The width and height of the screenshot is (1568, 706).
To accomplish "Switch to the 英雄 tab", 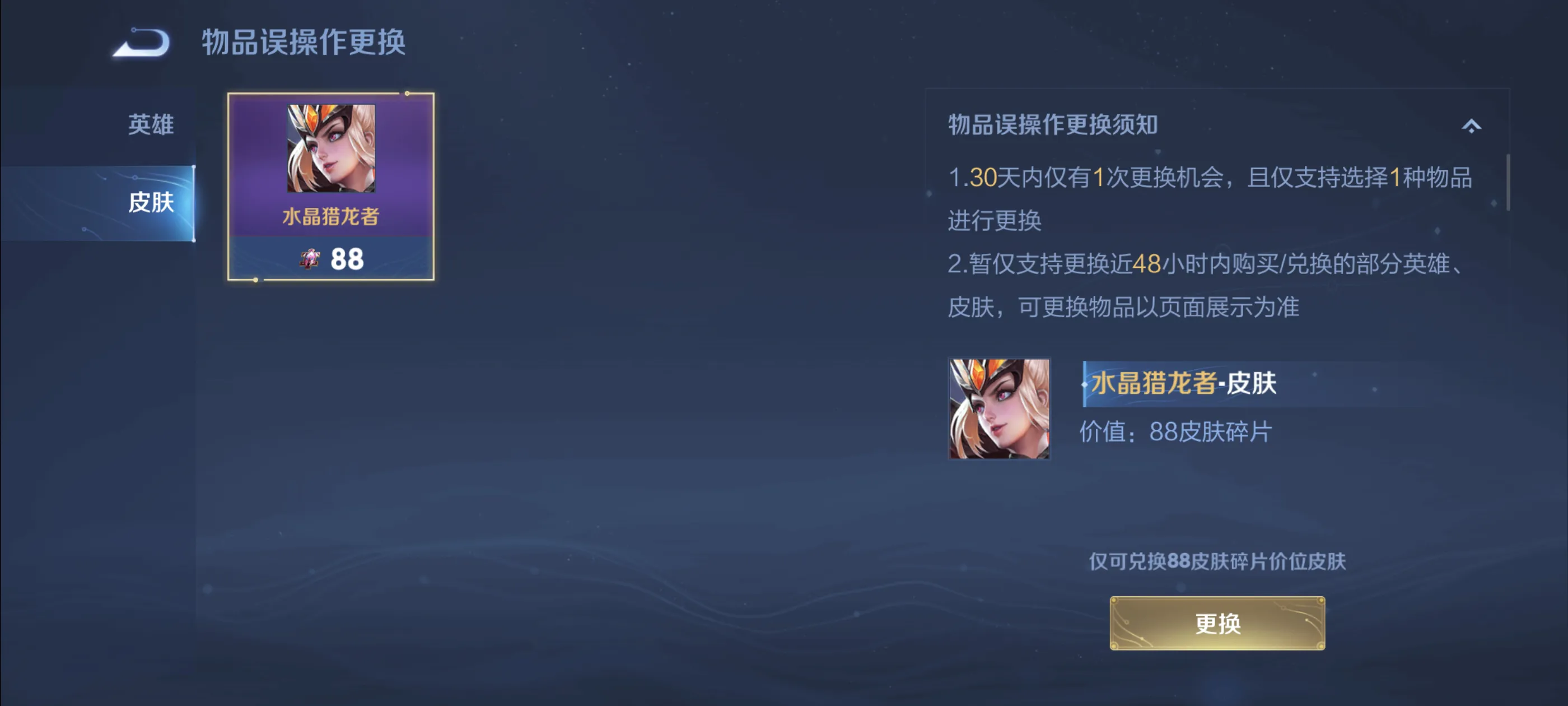I will point(151,124).
